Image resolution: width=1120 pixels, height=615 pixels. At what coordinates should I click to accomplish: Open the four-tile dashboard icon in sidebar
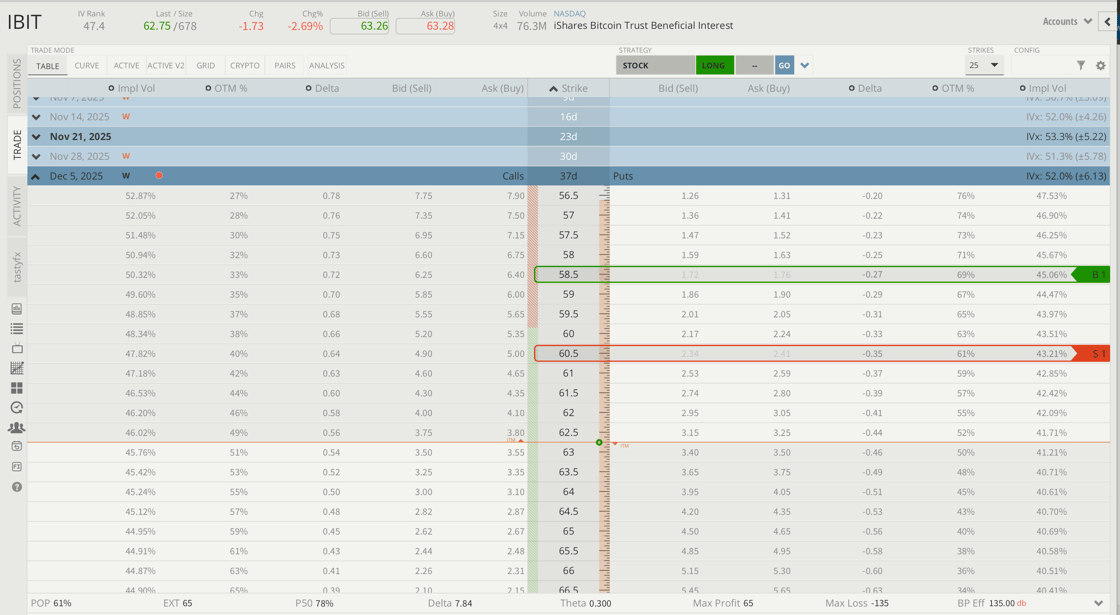[x=16, y=388]
